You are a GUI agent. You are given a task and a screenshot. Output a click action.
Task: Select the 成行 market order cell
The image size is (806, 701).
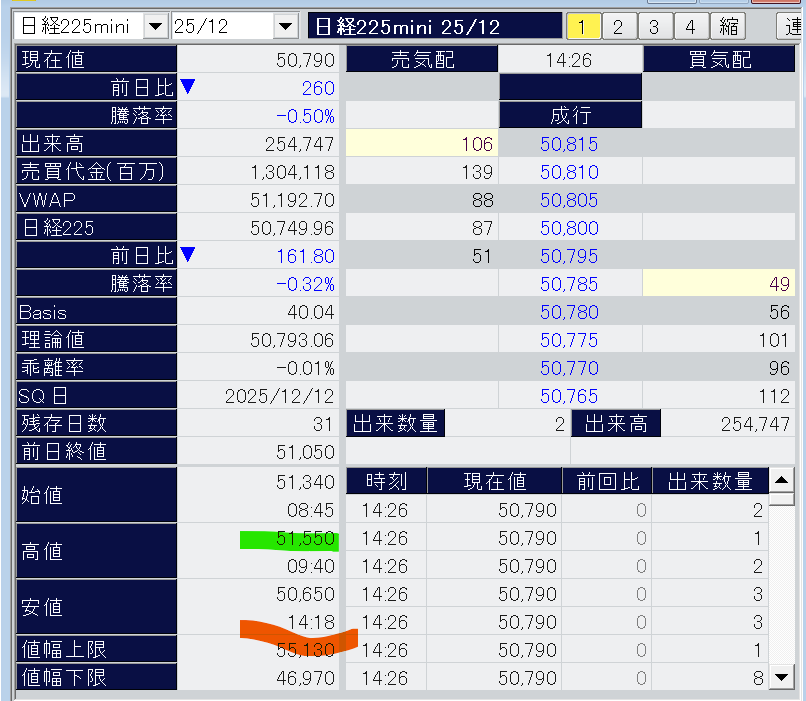(x=570, y=116)
